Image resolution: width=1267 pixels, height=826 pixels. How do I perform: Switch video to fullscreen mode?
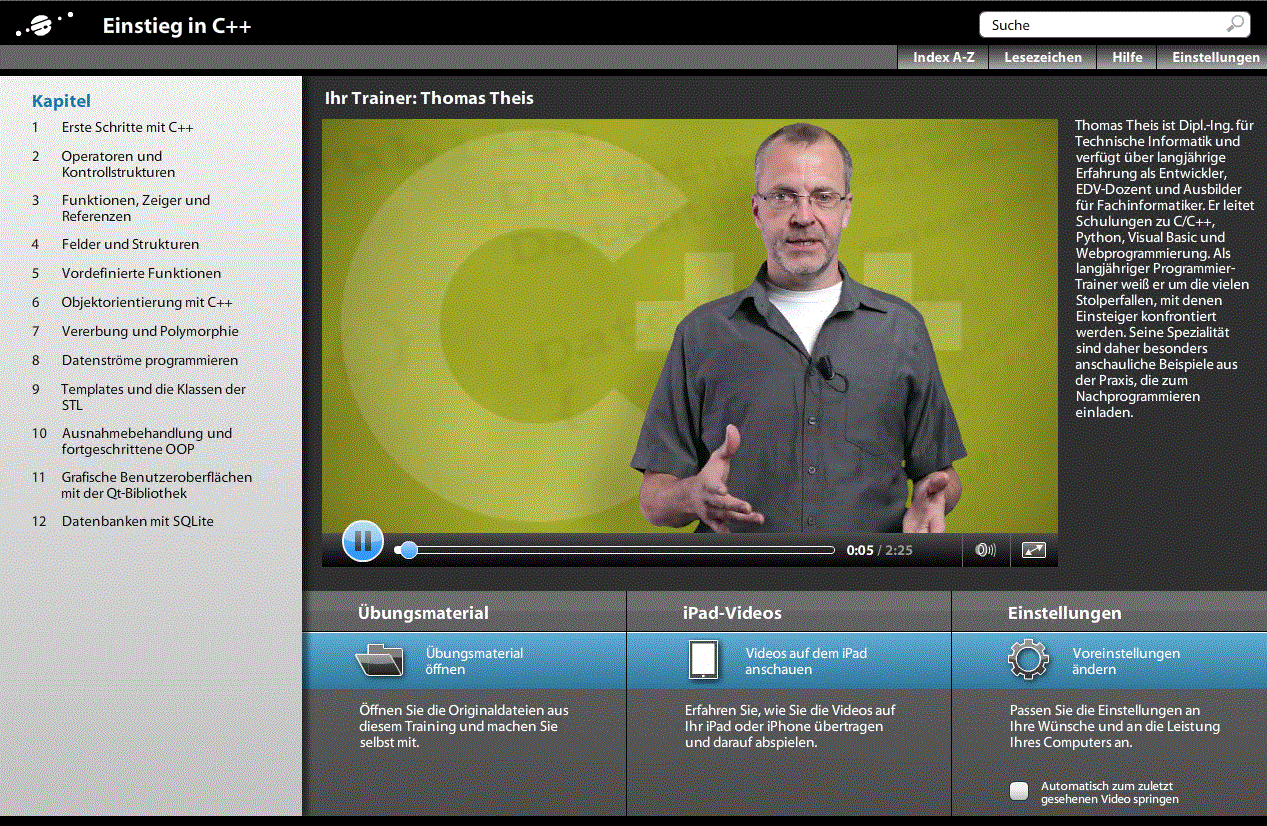point(1034,550)
